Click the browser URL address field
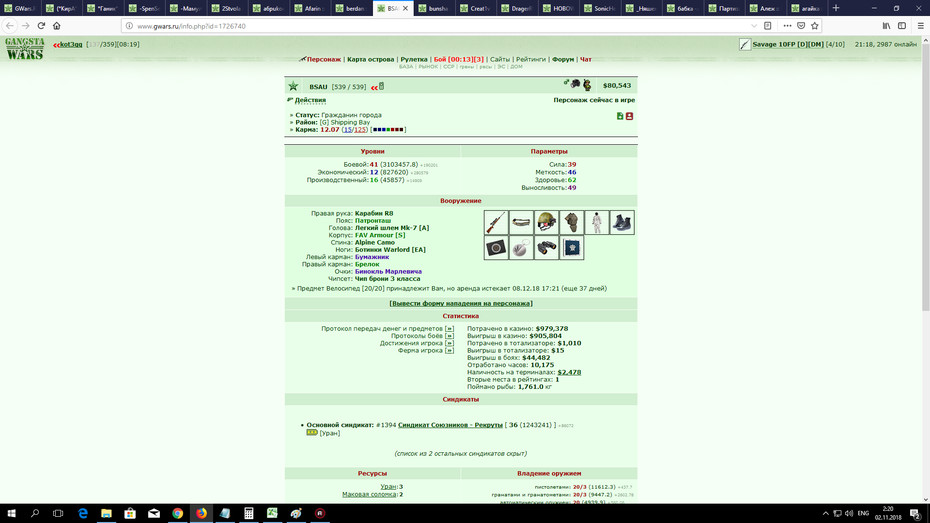 coord(439,26)
